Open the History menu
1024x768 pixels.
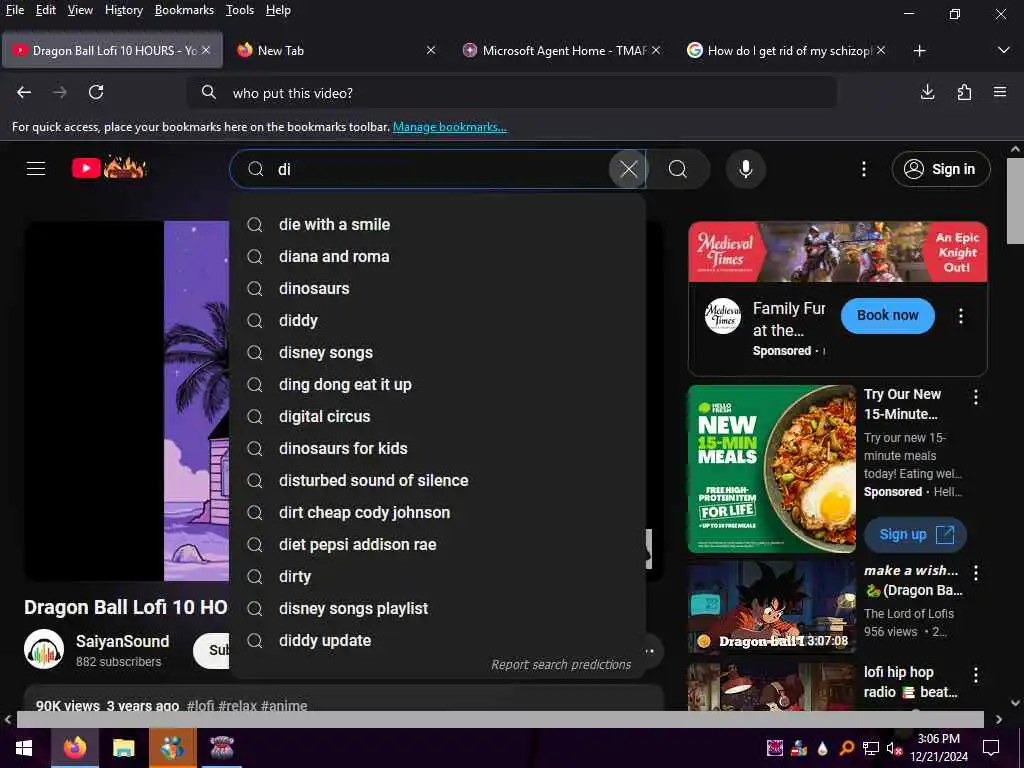pyautogui.click(x=123, y=10)
